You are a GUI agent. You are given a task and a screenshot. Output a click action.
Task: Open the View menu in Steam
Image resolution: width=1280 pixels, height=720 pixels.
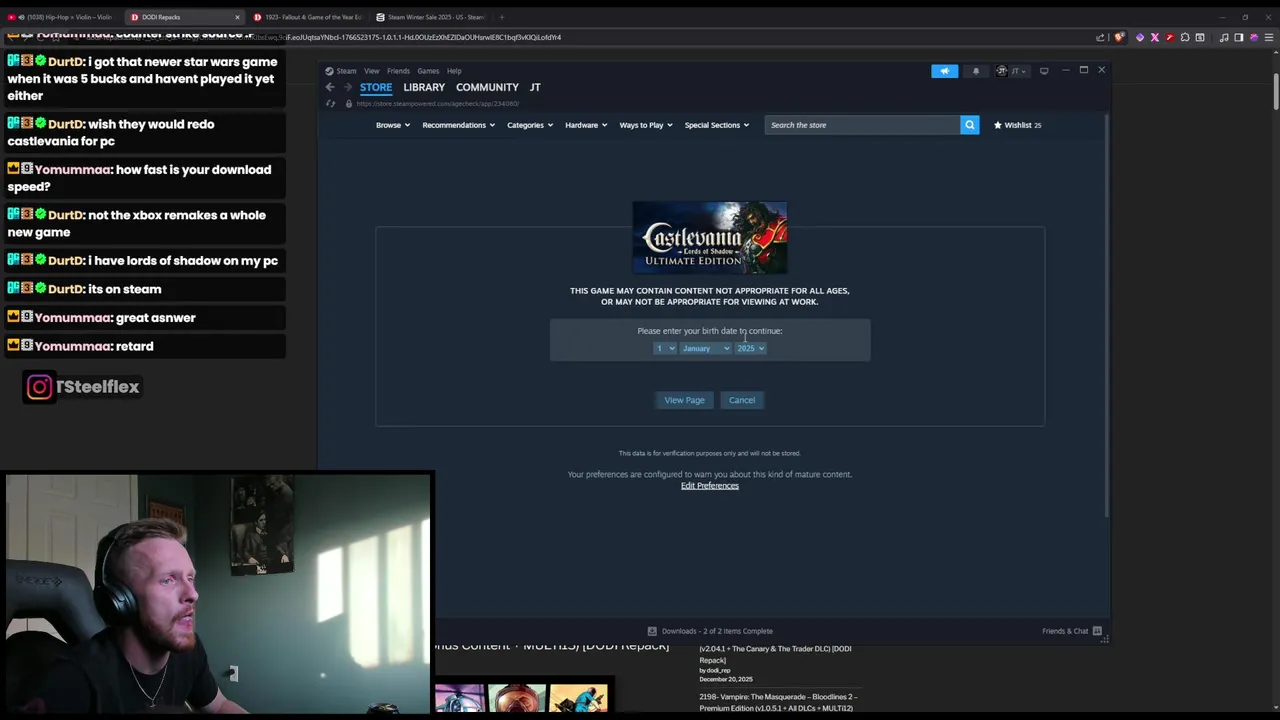[x=371, y=71]
